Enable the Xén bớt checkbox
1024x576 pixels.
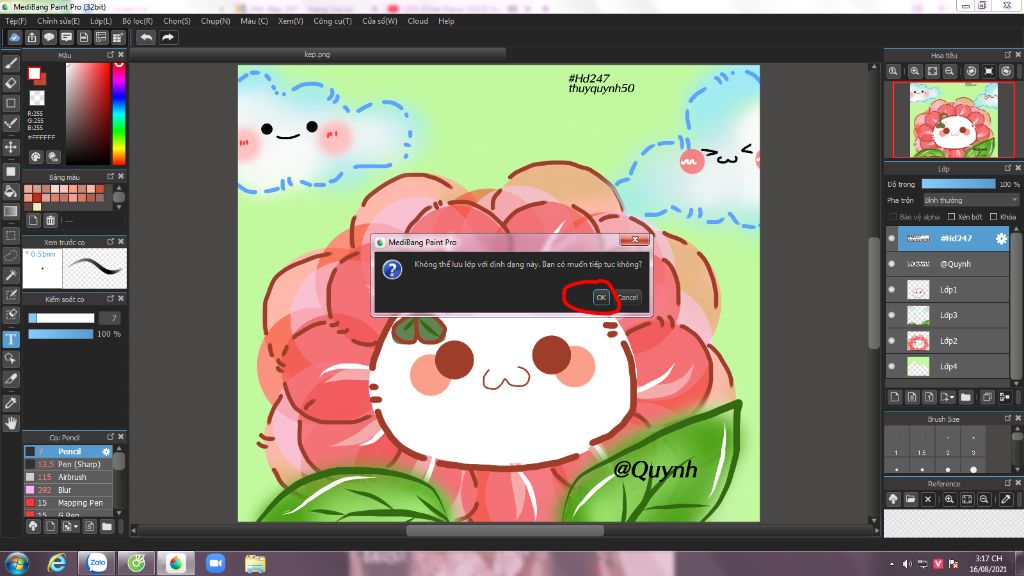(952, 217)
